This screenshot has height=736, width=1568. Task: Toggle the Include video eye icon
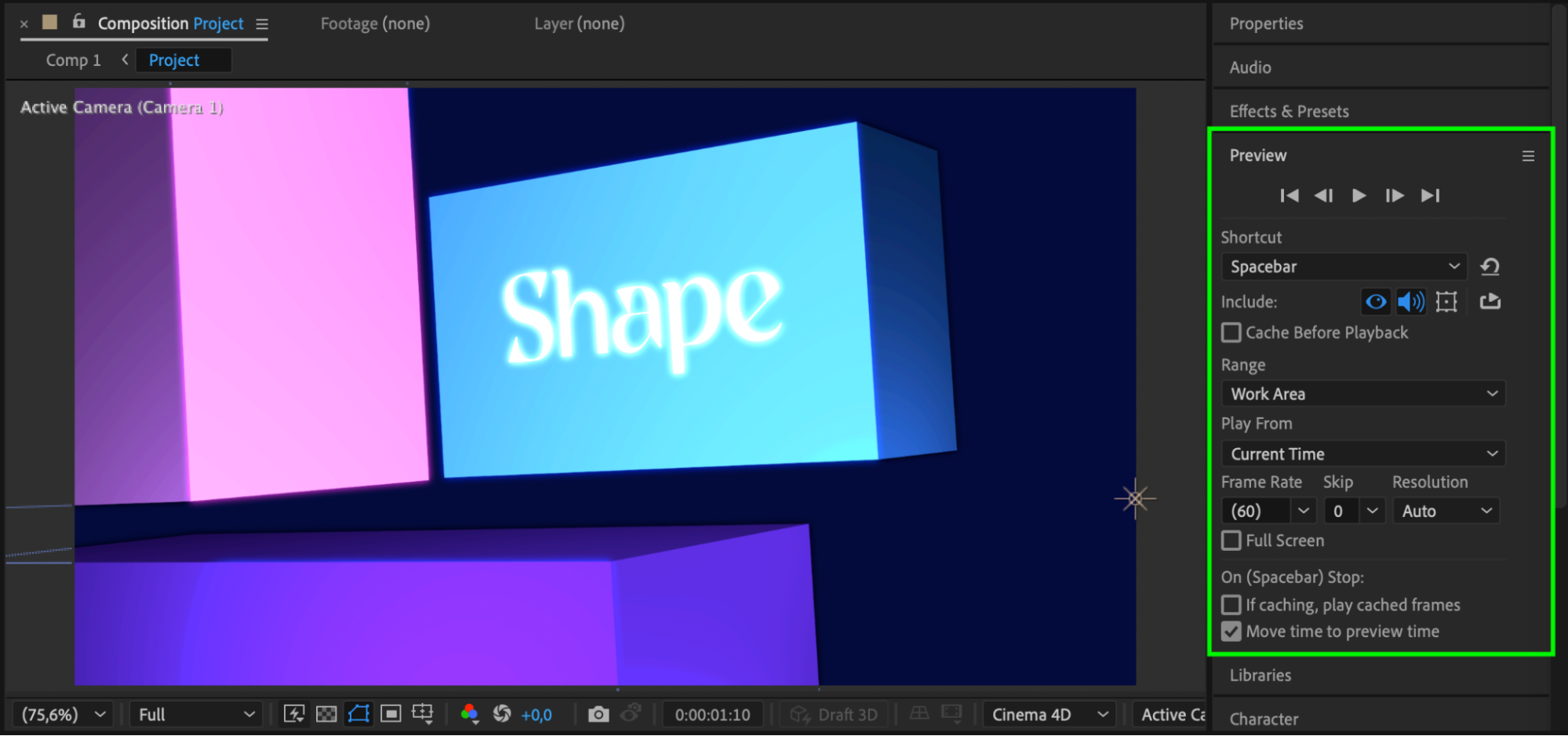pyautogui.click(x=1375, y=301)
